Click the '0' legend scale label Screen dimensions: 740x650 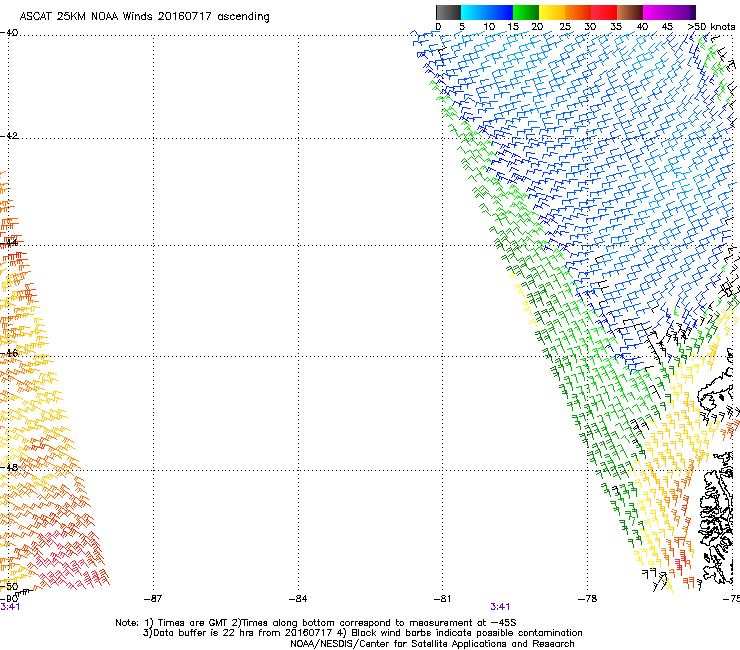coord(438,27)
